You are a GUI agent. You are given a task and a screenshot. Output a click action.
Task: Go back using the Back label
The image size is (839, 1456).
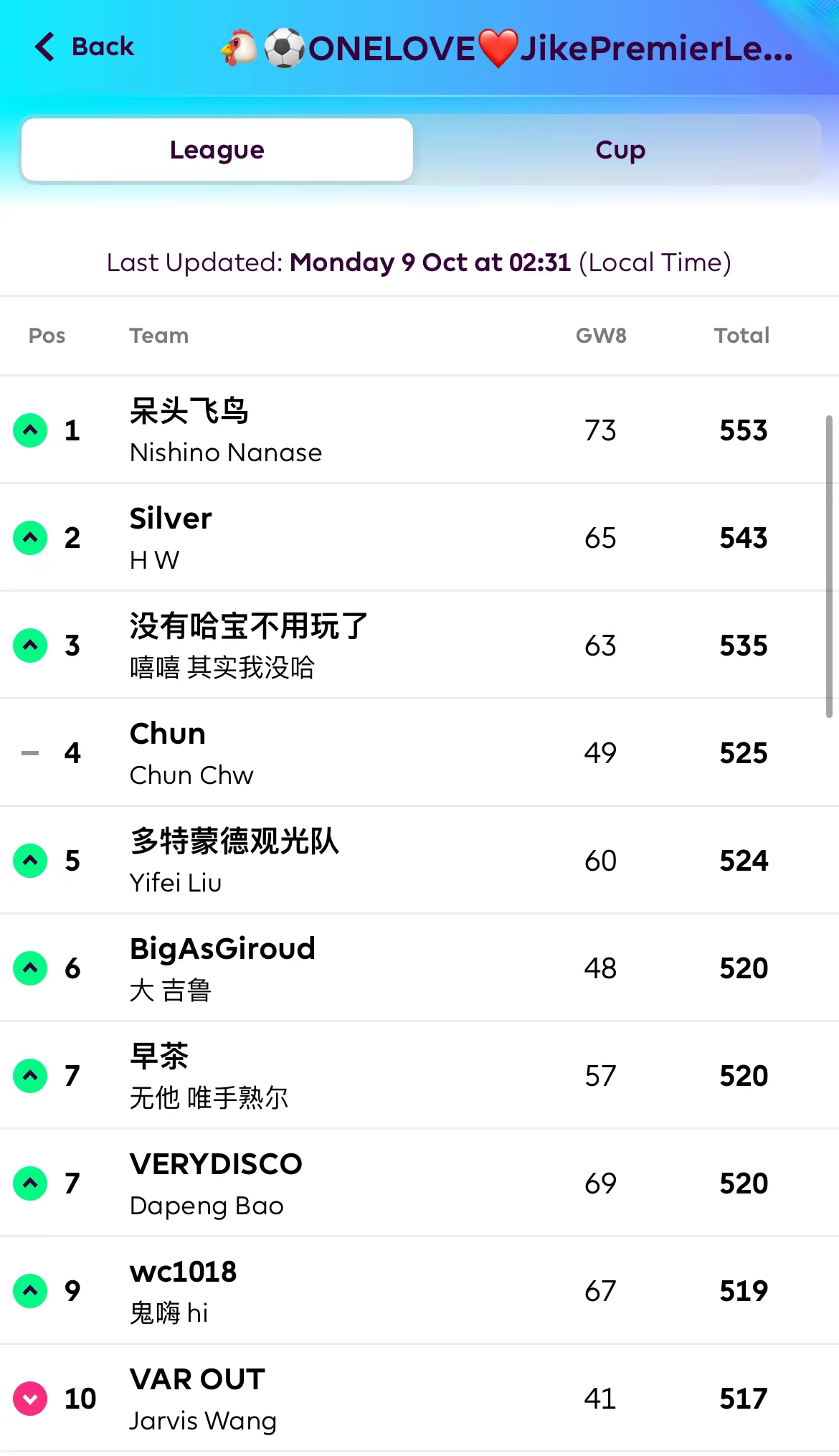pyautogui.click(x=103, y=47)
